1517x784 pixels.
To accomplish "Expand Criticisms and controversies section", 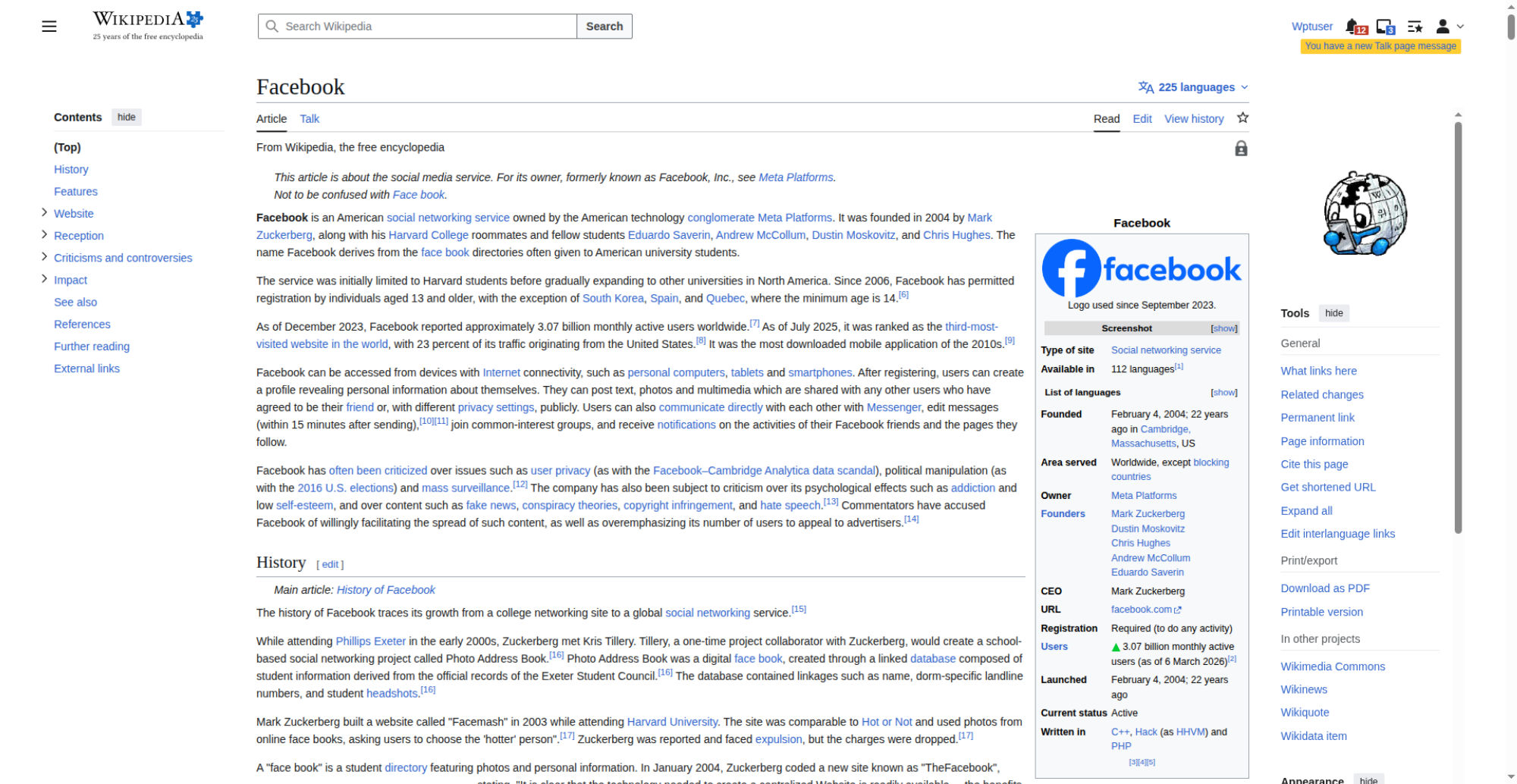I will [44, 257].
